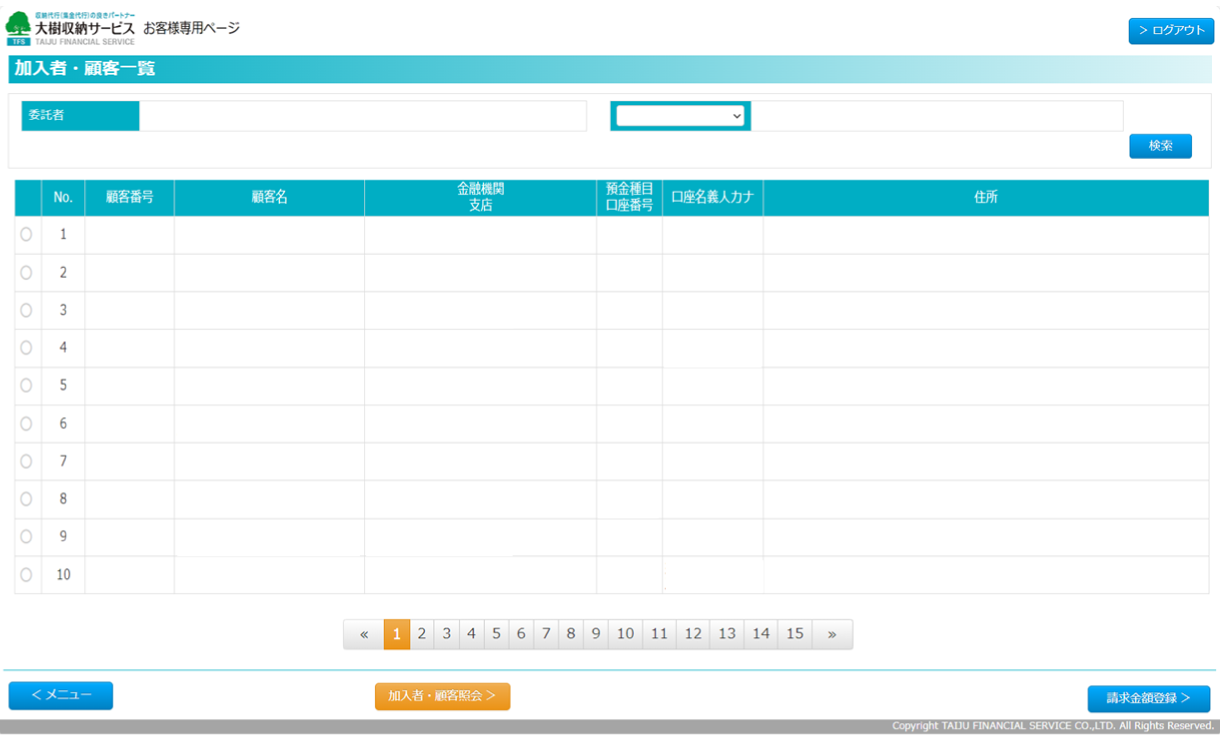Go to next pages with » arrow
Screen dimensions: 1220x740
point(832,634)
